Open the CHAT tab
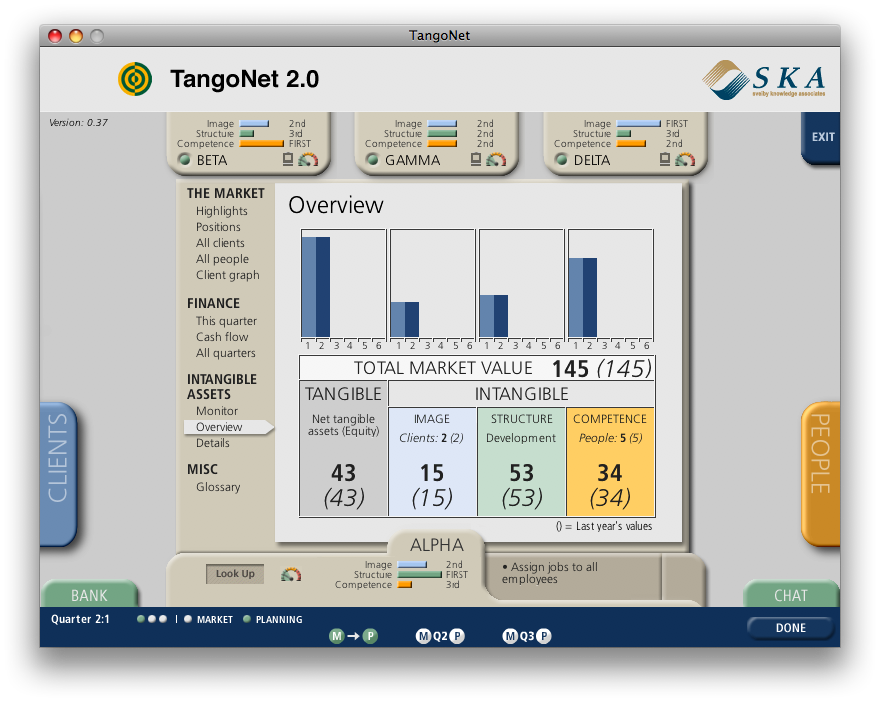 [x=790, y=595]
